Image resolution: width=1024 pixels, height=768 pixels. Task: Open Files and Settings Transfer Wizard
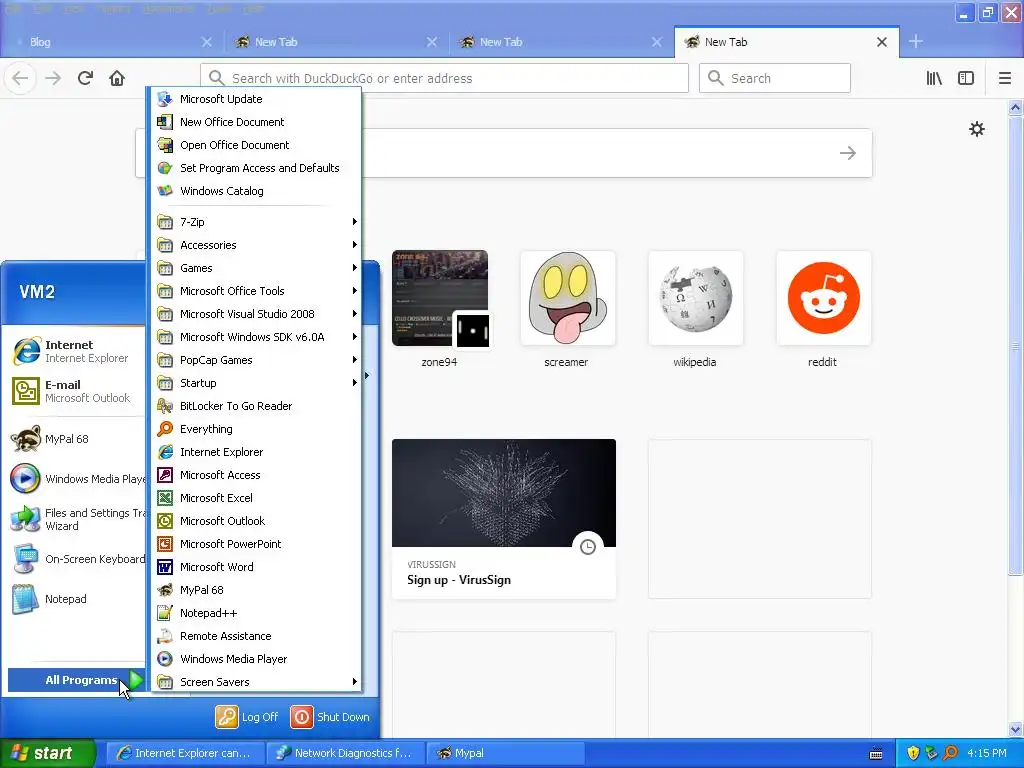point(76,519)
